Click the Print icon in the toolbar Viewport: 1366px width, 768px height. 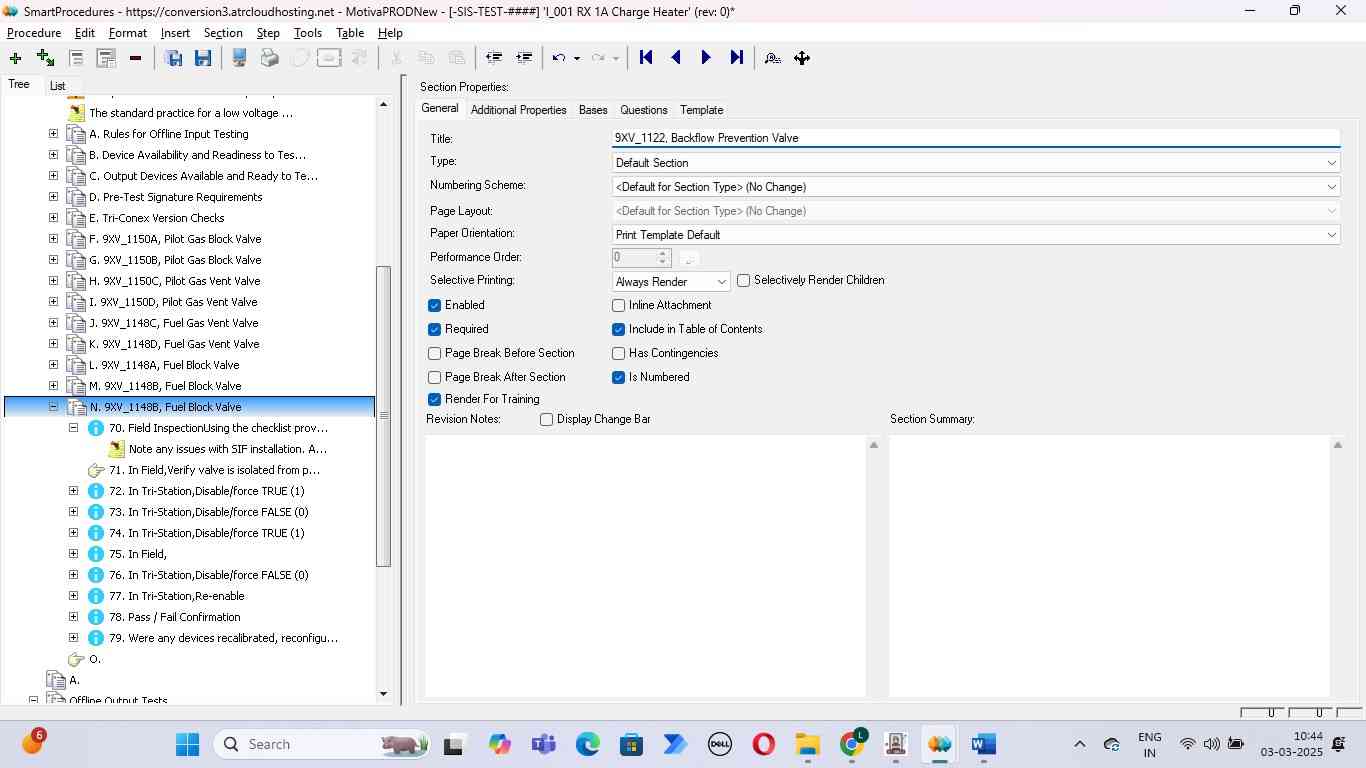(269, 58)
